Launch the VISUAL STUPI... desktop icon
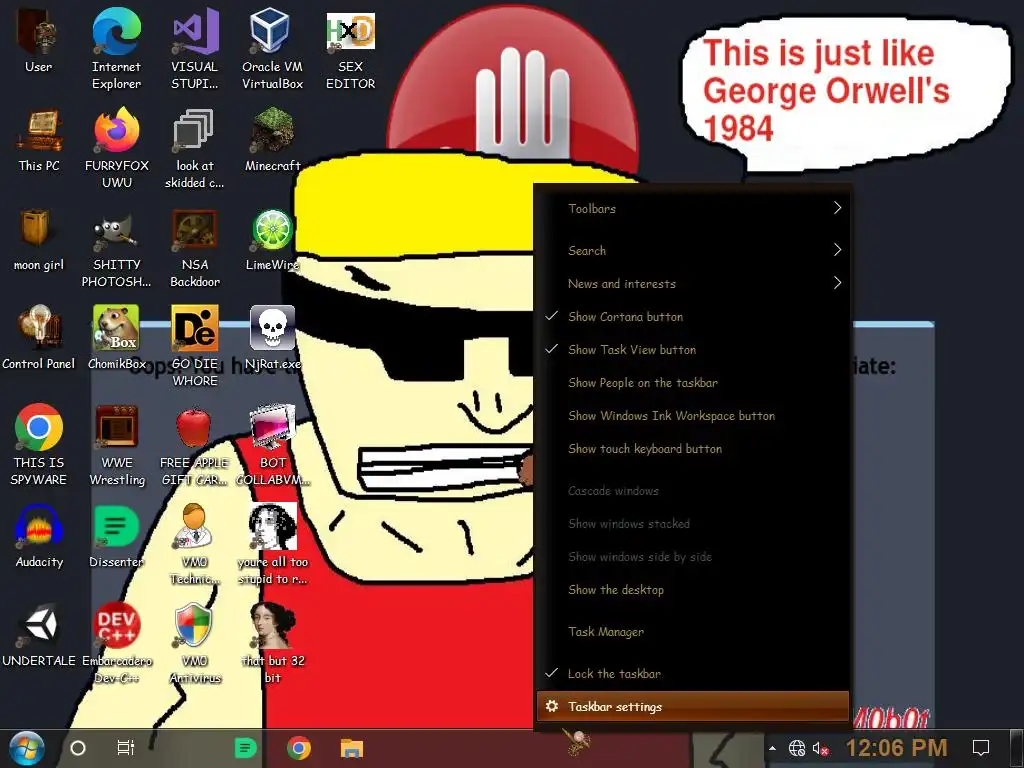1024x768 pixels. click(195, 50)
